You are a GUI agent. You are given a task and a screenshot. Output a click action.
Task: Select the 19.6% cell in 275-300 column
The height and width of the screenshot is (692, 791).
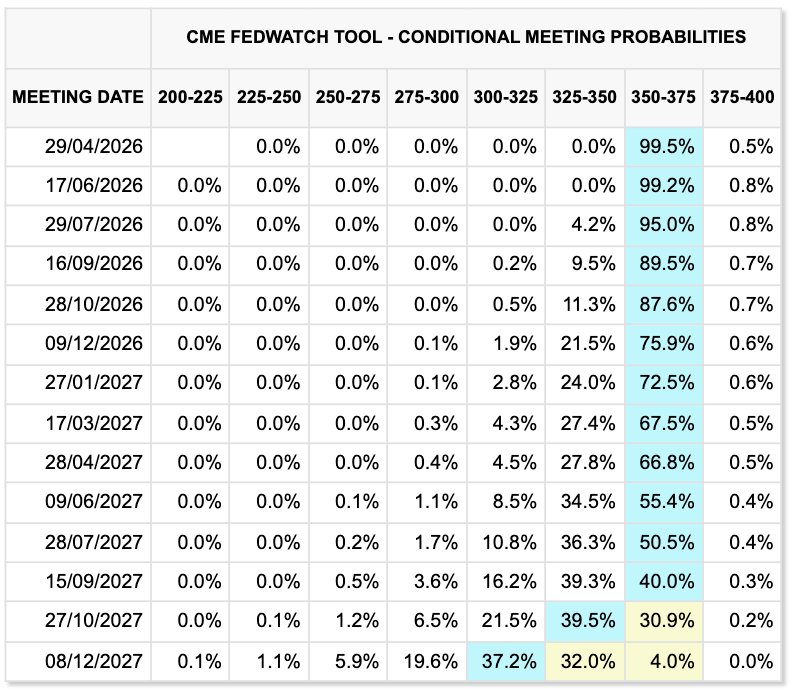pos(428,661)
